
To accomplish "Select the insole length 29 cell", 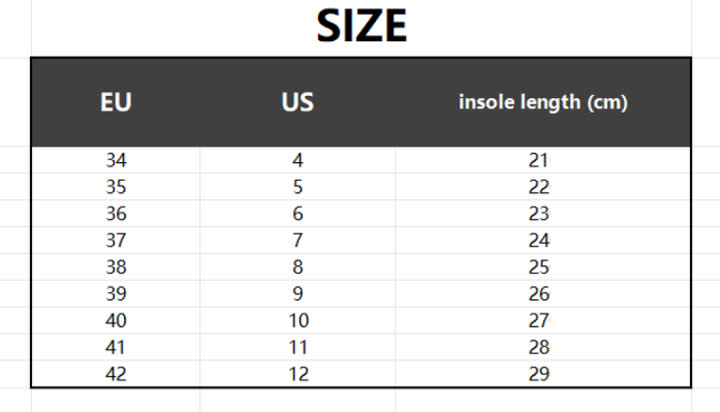I will [x=543, y=373].
